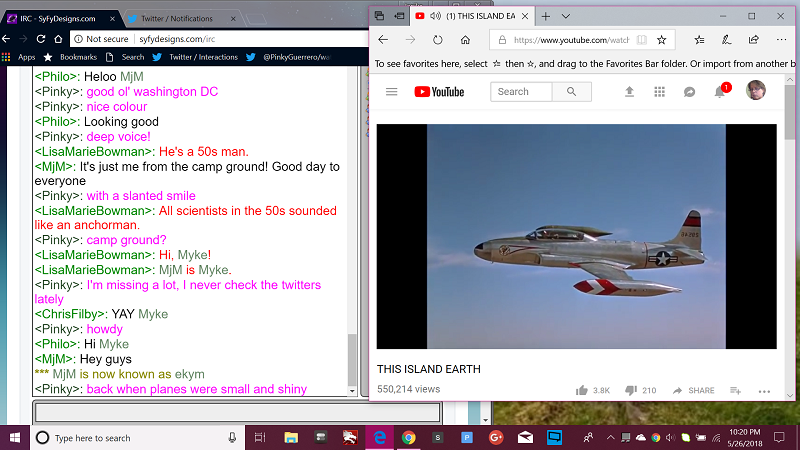Go to the YouTube home logo
The image size is (800, 450).
439,92
